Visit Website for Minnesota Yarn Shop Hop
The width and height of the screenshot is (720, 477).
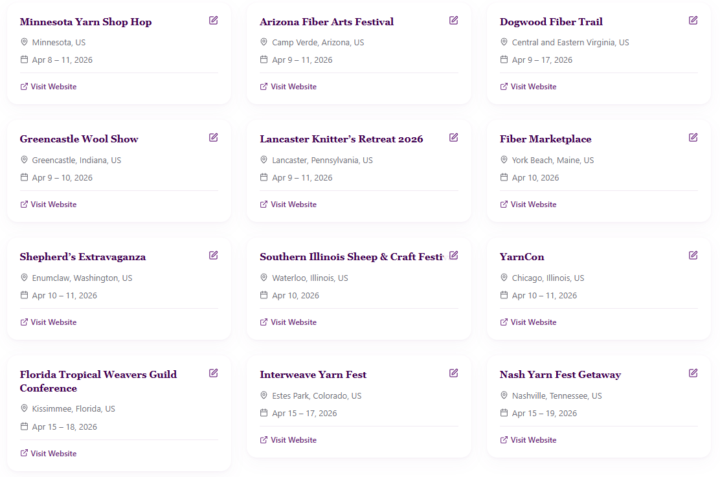click(48, 86)
